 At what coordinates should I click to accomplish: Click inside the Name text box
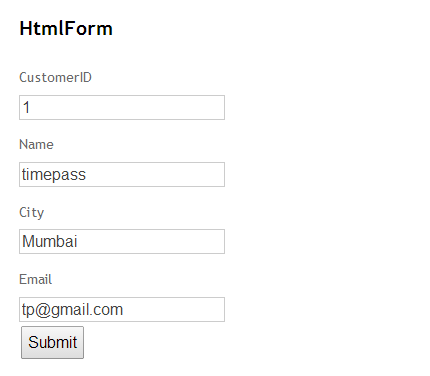tap(122, 174)
